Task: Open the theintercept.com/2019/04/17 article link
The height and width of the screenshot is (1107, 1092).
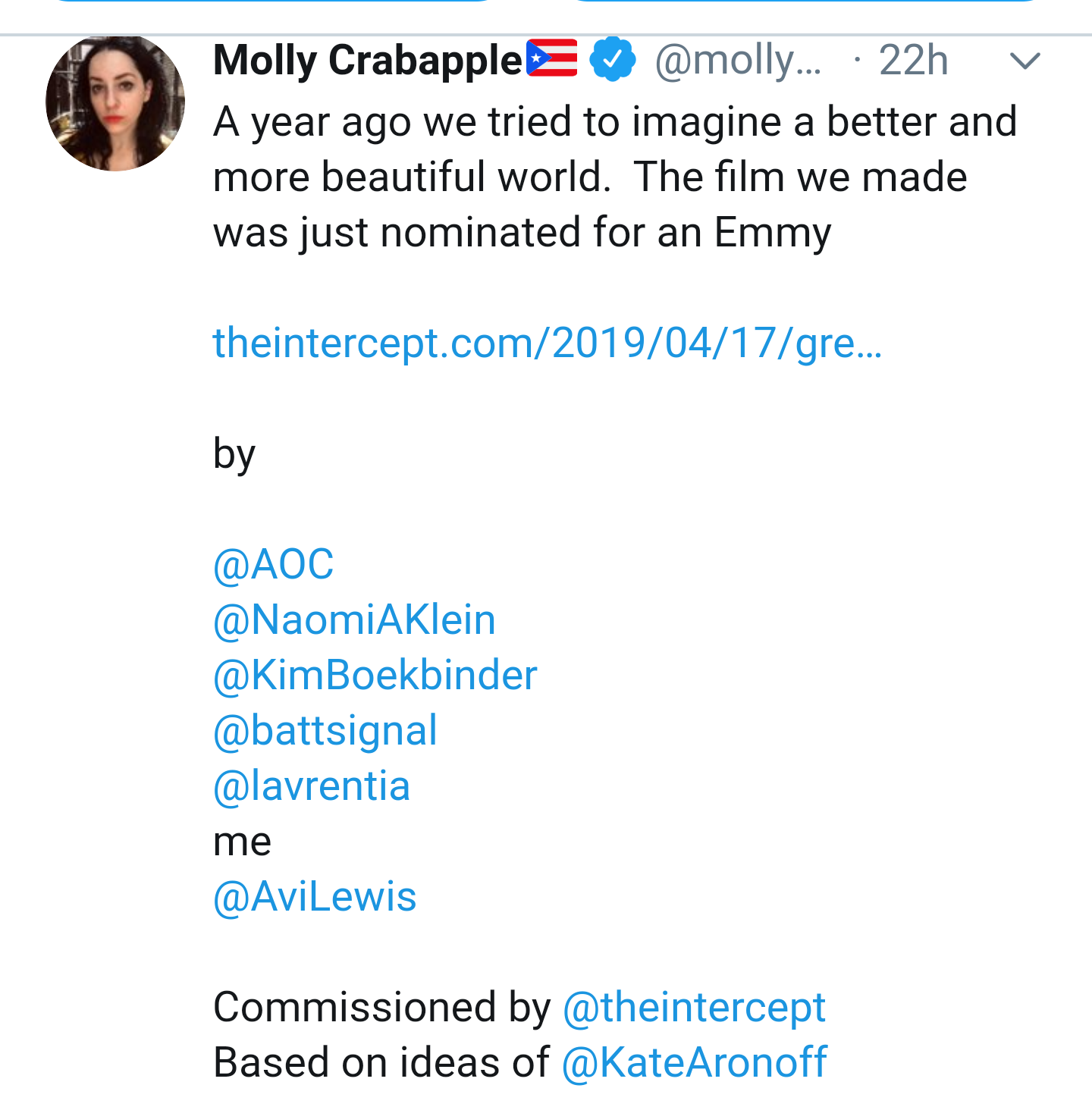Action: click(548, 343)
